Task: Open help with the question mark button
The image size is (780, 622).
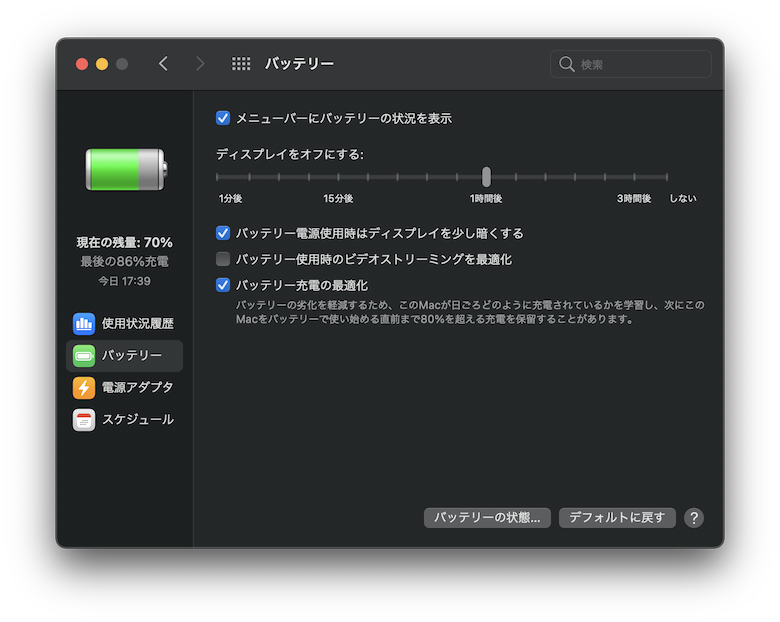Action: pyautogui.click(x=693, y=518)
